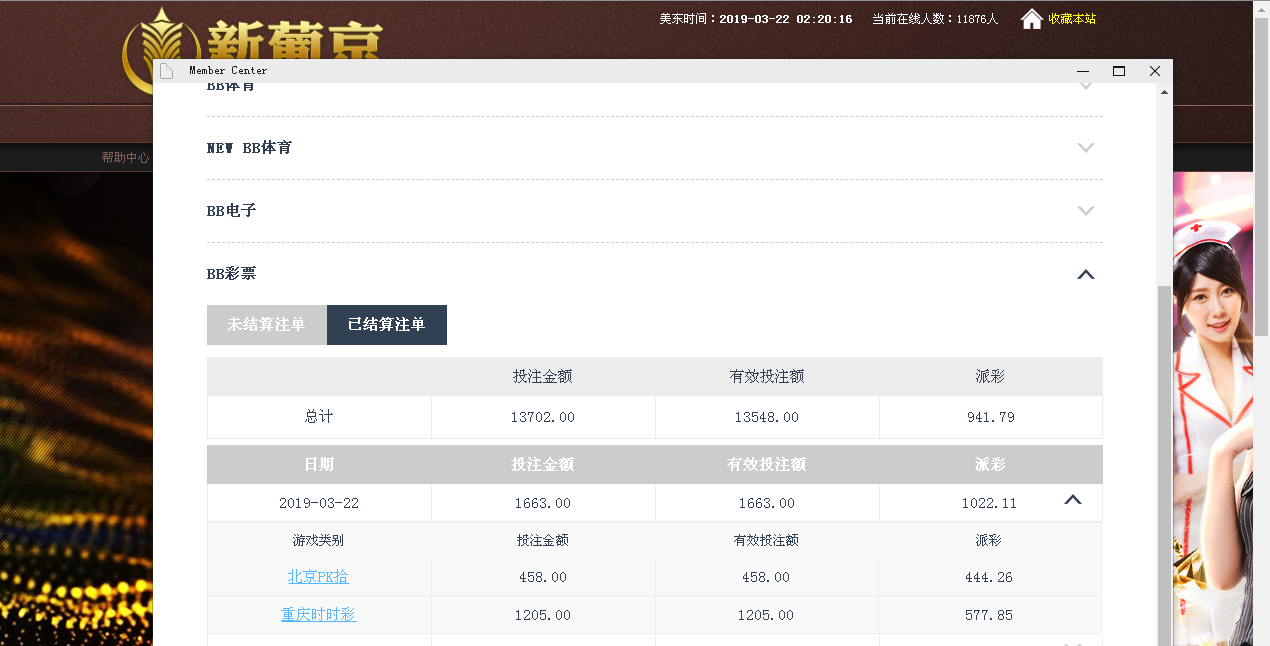Image resolution: width=1270 pixels, height=646 pixels.
Task: Select the 已结算注单 tab
Action: point(387,325)
